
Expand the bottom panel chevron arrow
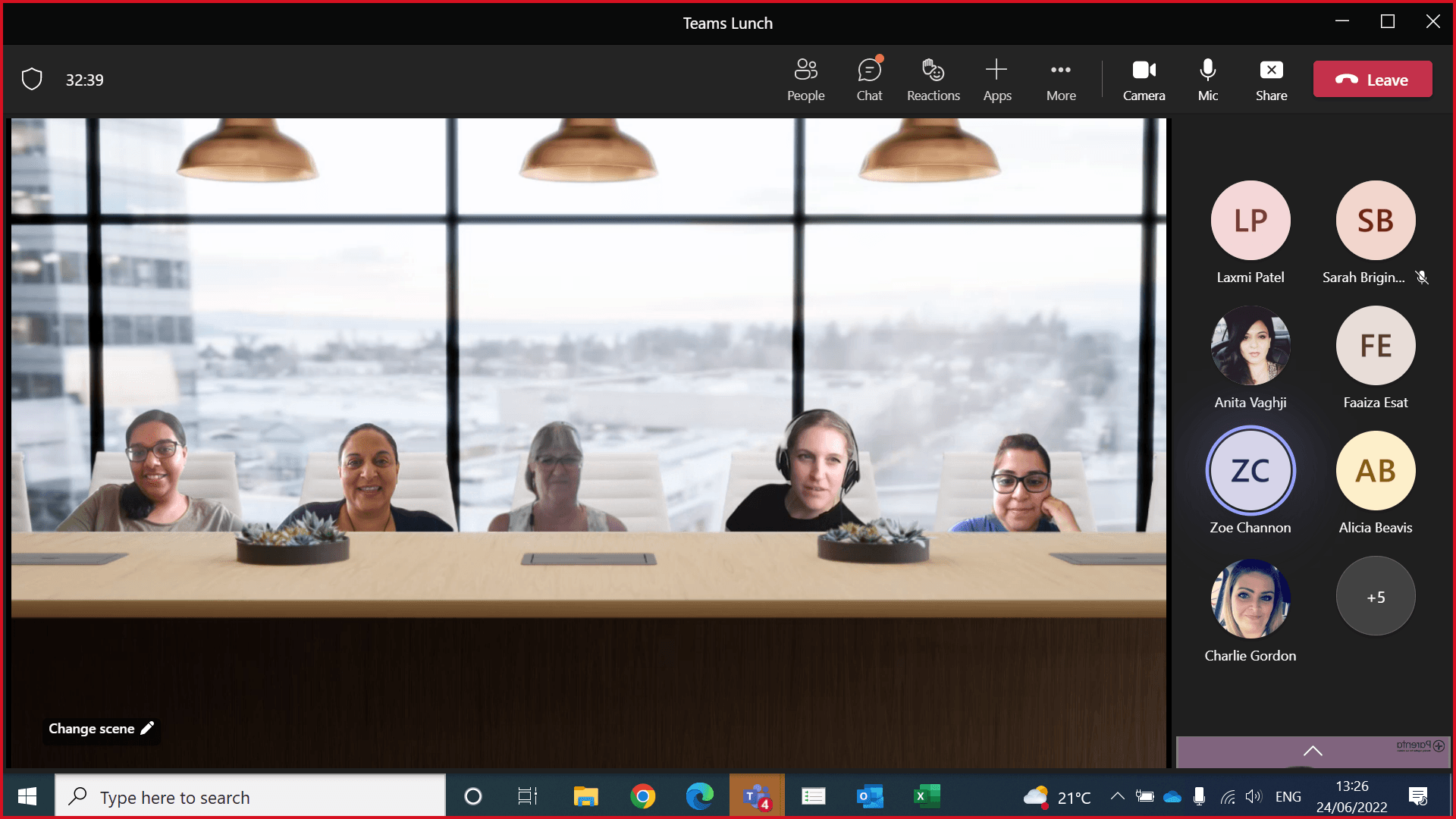(x=1313, y=751)
